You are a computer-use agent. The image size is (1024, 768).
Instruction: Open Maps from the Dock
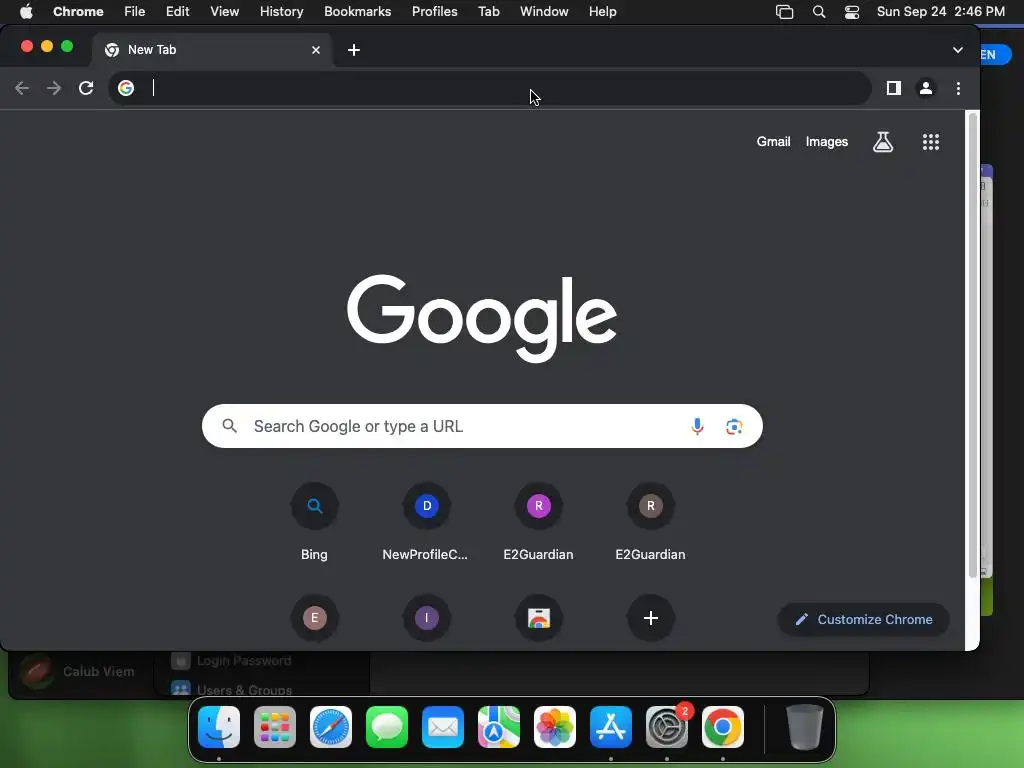[499, 727]
